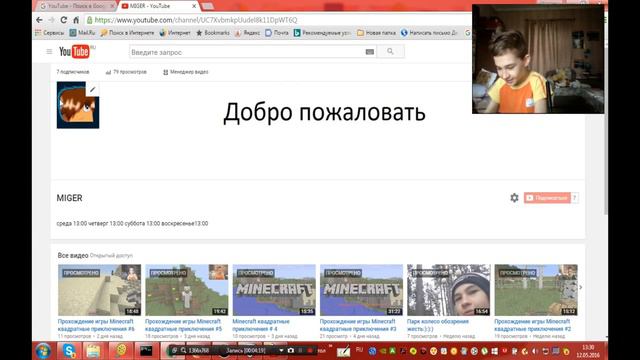640x360 pixels.
Task: Open the Windows Start menu
Action: point(43,351)
